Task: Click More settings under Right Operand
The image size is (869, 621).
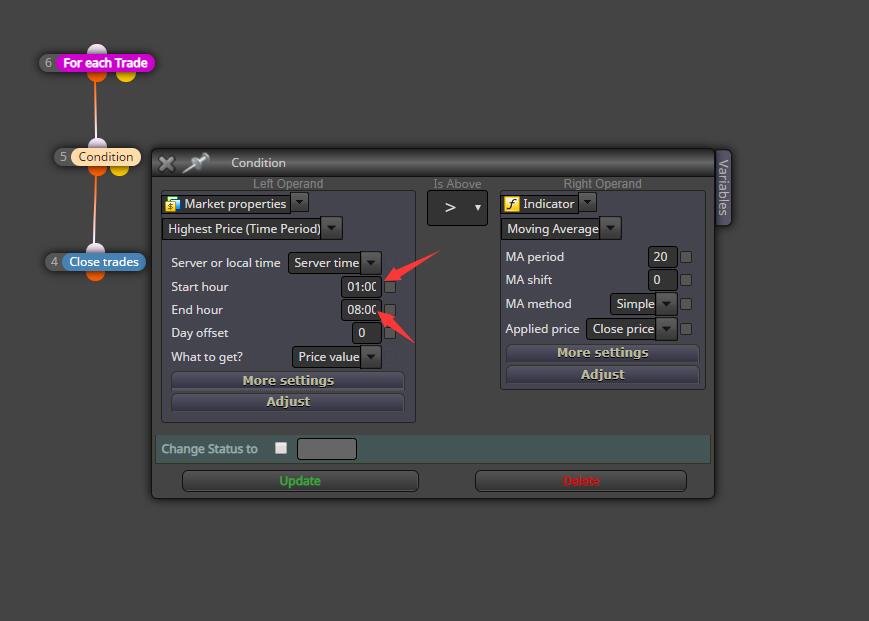Action: (602, 353)
